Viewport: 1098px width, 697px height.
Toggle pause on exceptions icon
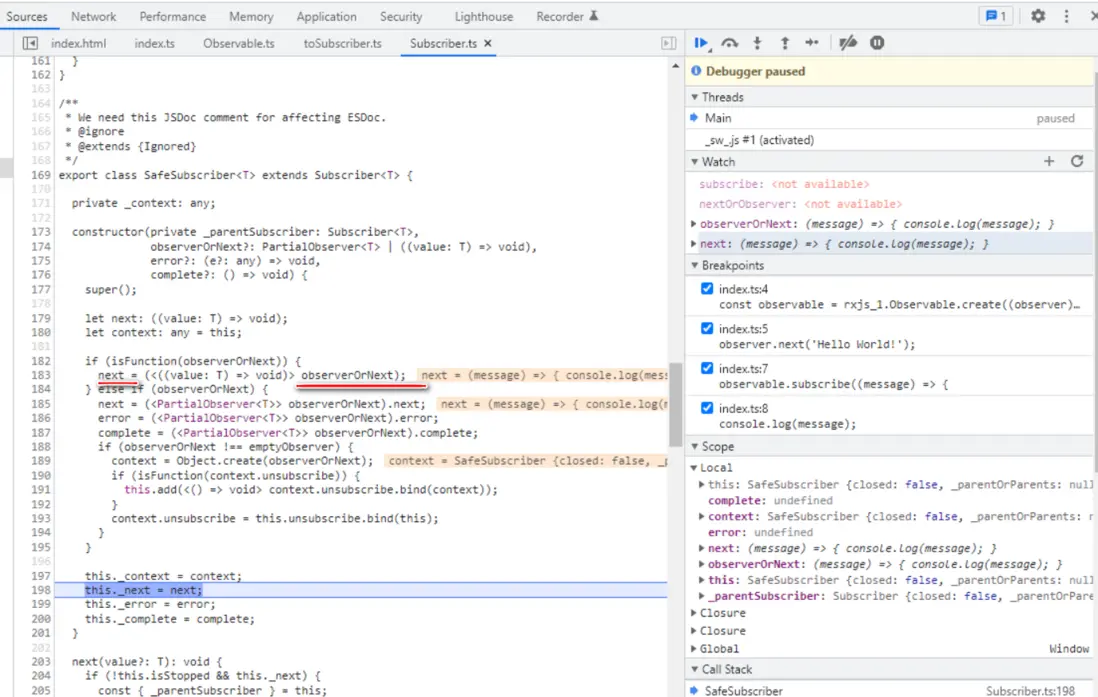point(877,43)
